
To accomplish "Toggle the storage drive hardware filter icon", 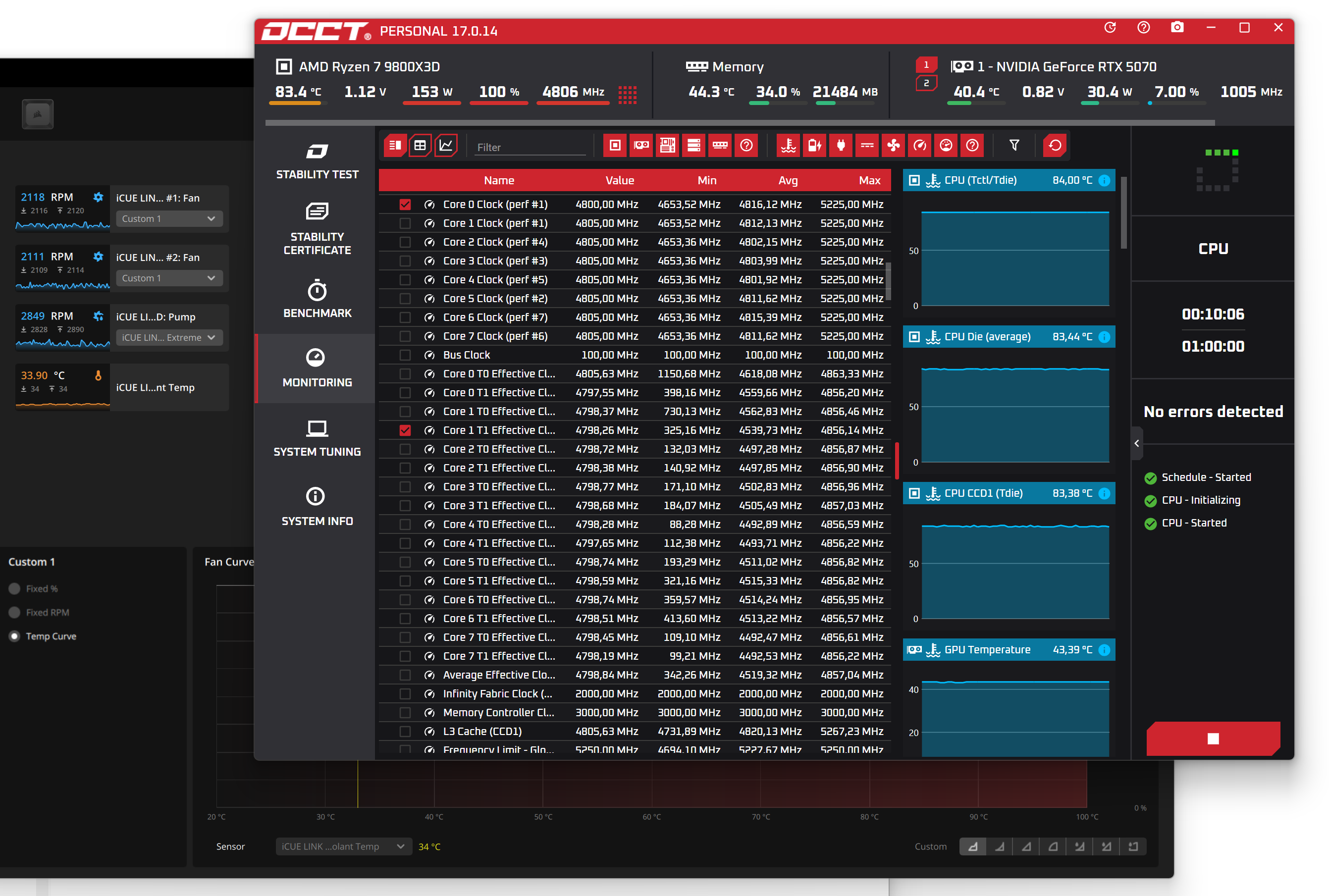I will (x=693, y=146).
